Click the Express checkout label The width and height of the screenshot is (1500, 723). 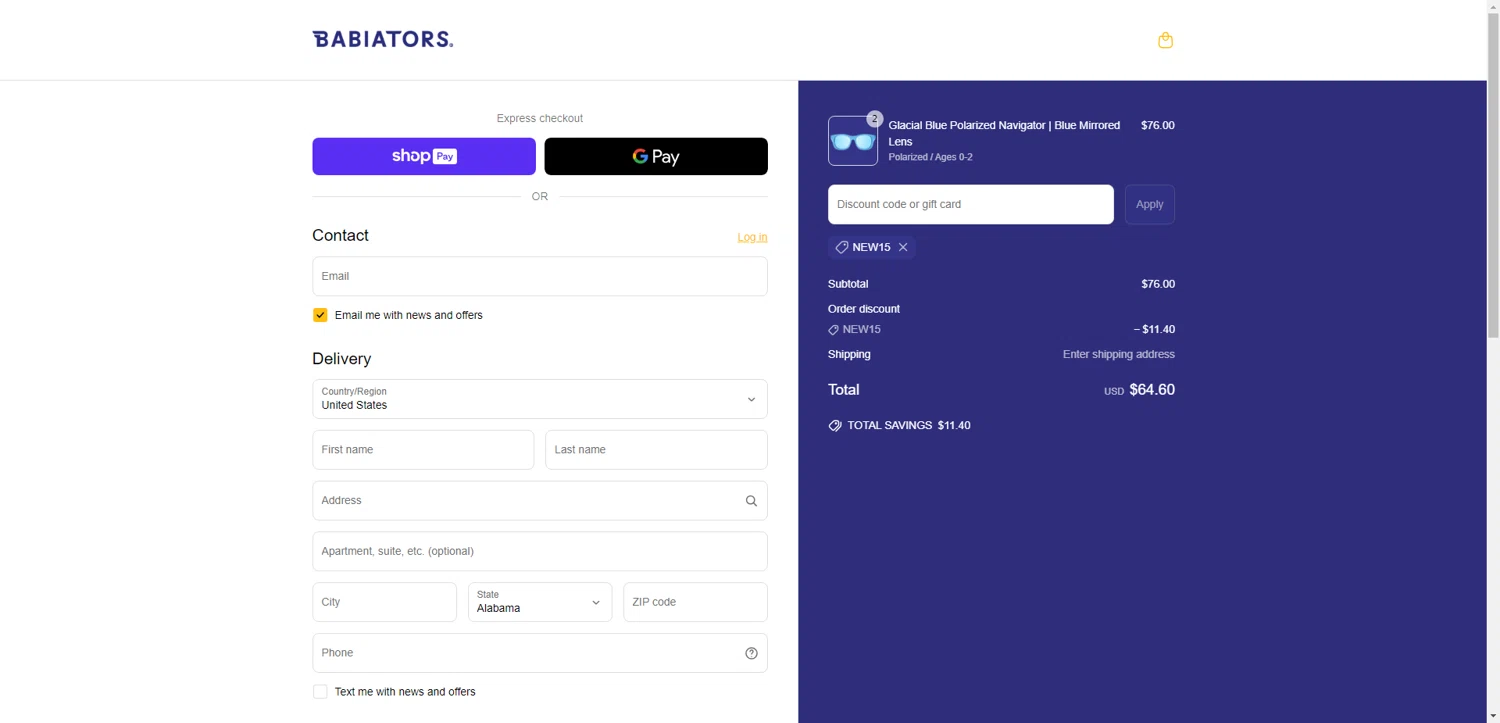[540, 118]
